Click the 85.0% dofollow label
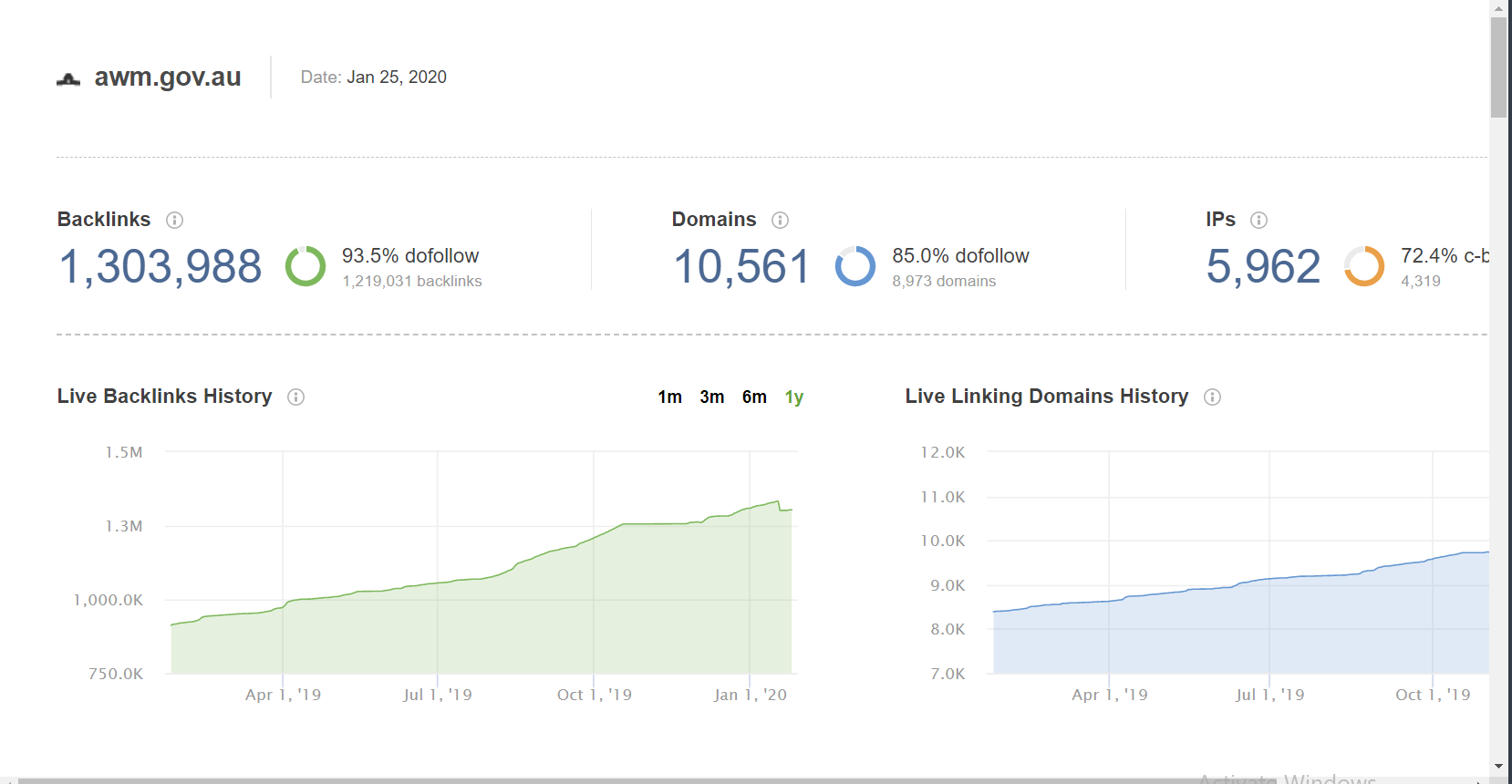The width and height of the screenshot is (1512, 784). click(x=960, y=255)
